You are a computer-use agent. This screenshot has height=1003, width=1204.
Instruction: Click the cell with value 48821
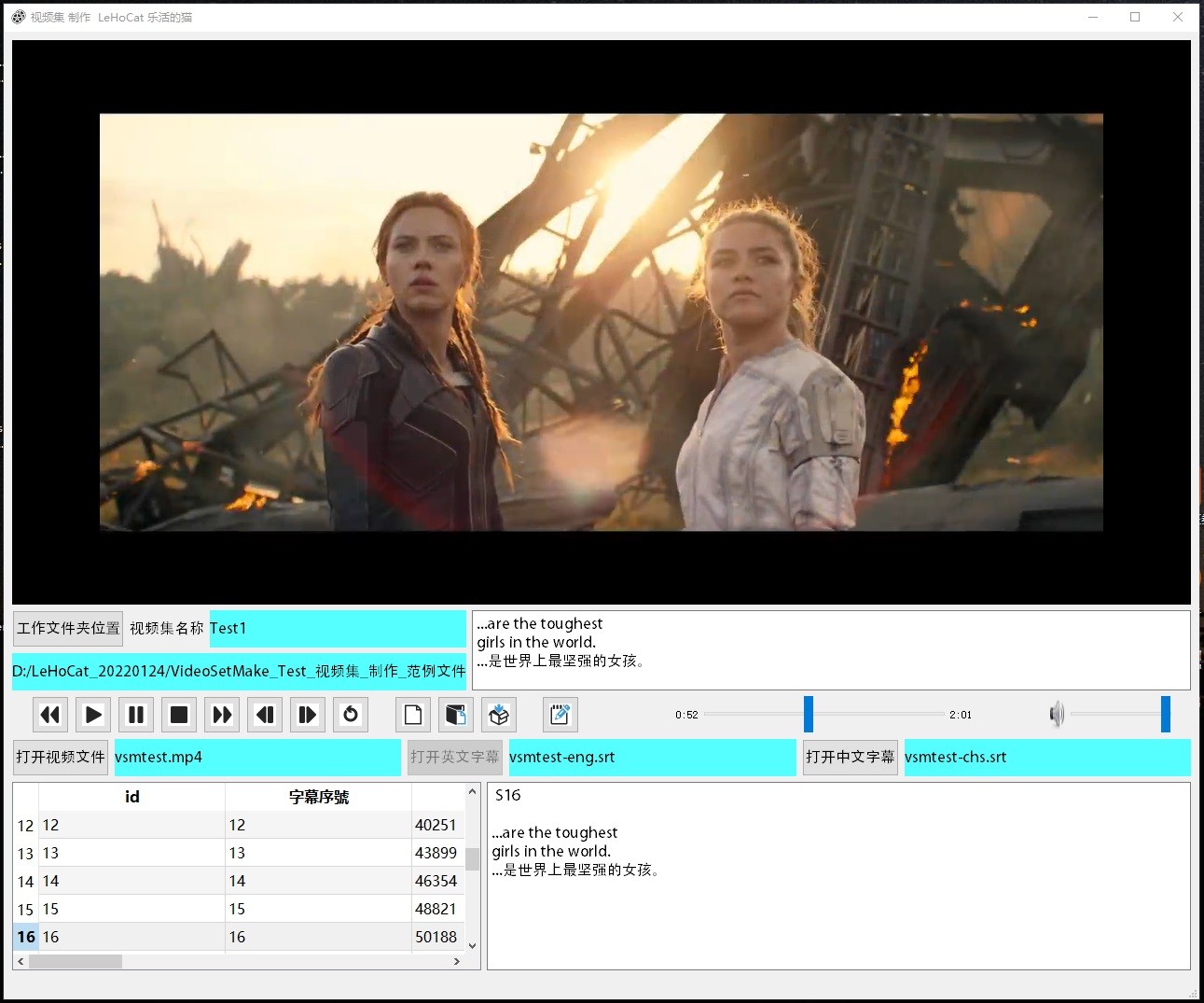437,909
